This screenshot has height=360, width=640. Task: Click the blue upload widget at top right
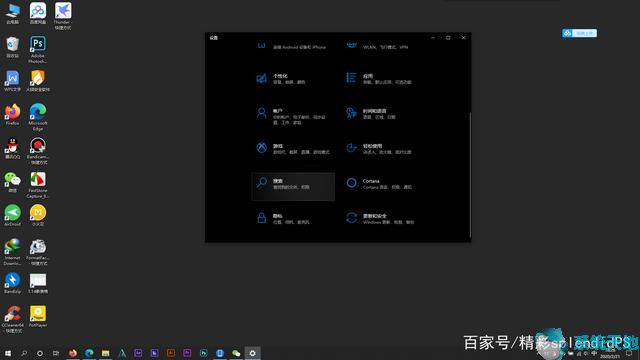coord(579,33)
